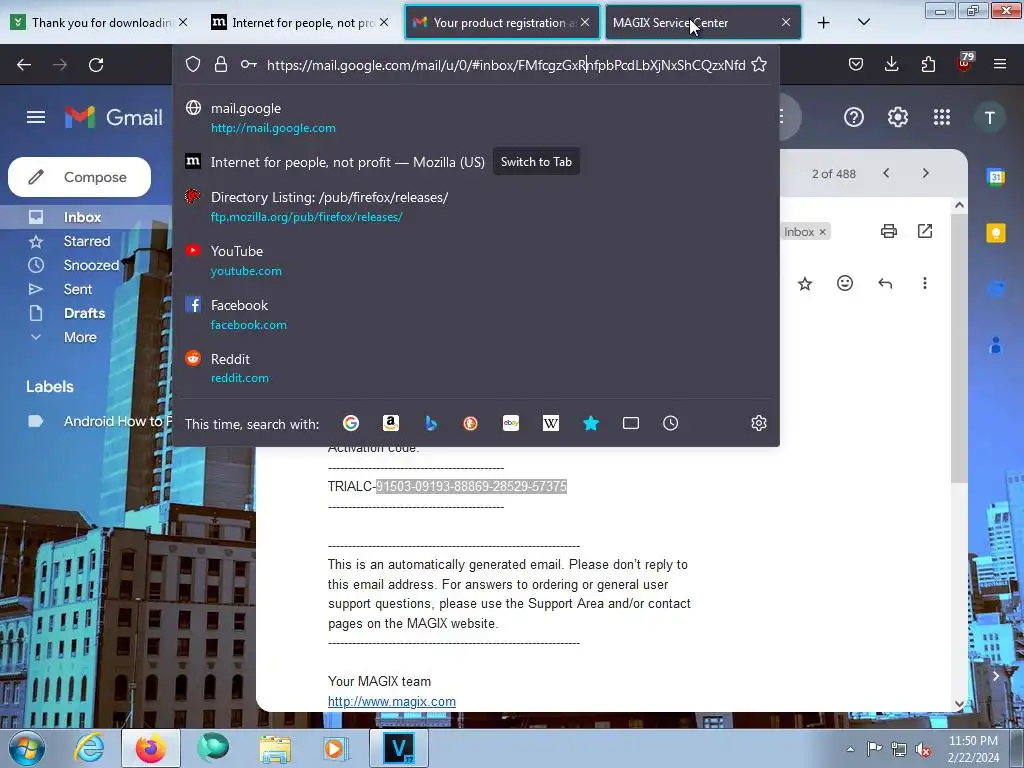Open a new browser tab
The height and width of the screenshot is (768, 1024).
click(824, 22)
